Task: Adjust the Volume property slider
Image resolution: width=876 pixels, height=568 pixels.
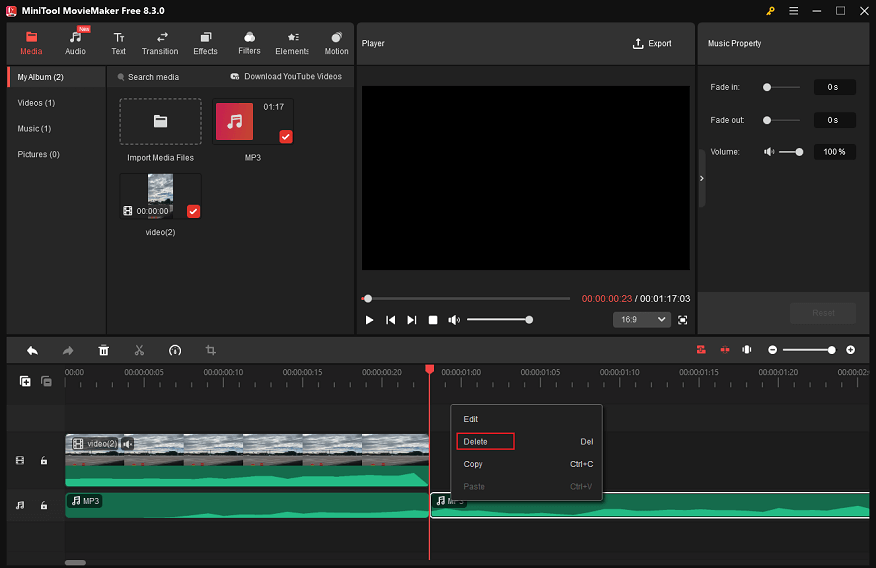Action: 791,152
